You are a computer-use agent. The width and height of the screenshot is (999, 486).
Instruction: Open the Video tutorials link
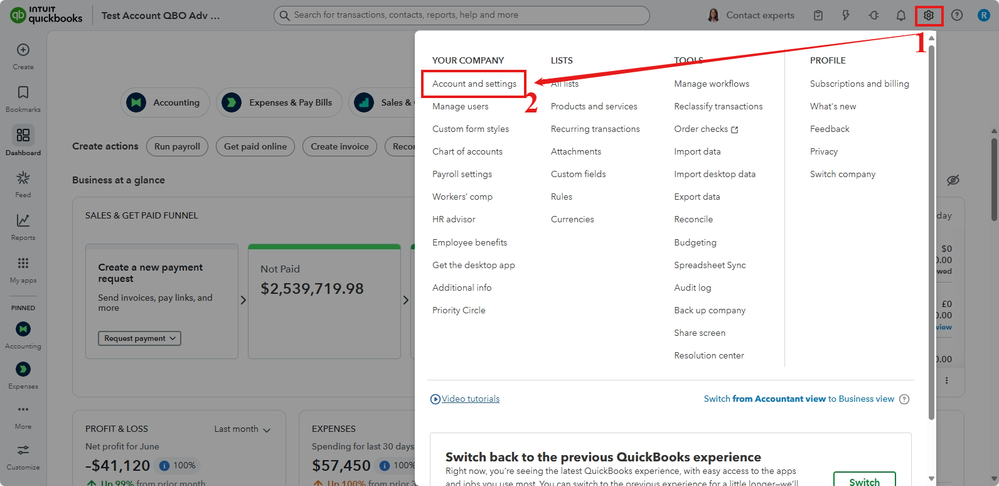(470, 399)
